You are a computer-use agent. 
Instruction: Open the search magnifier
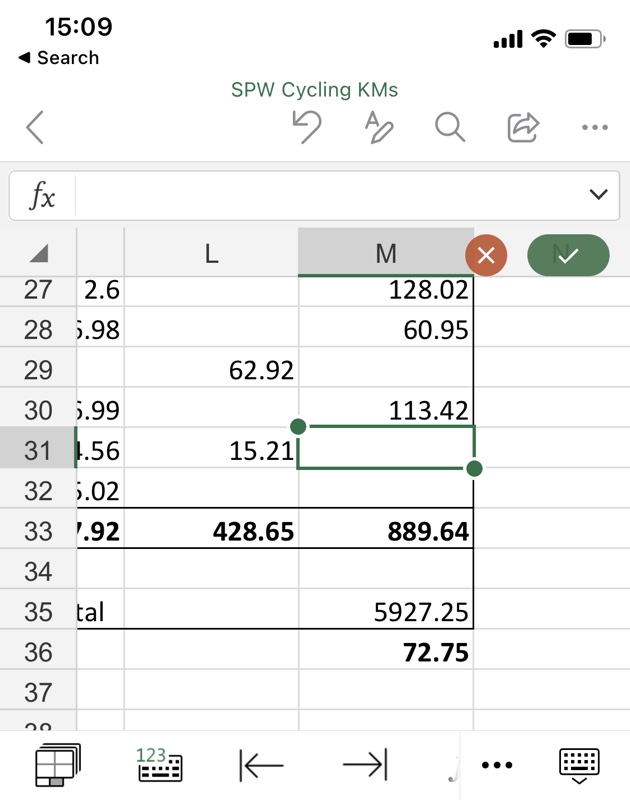click(x=450, y=128)
